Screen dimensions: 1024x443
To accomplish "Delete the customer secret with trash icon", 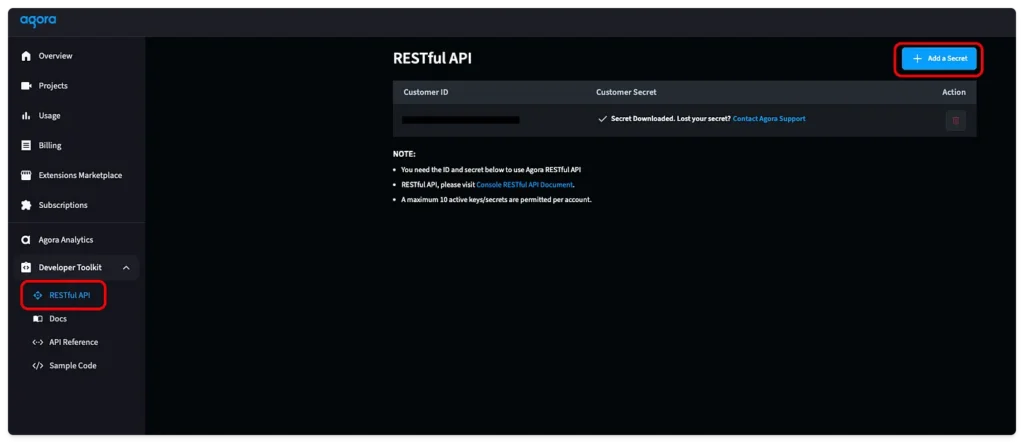I will (955, 120).
